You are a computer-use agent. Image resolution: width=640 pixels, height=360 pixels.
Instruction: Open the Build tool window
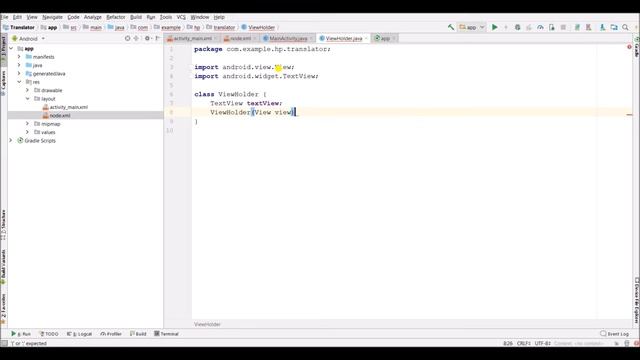click(138, 334)
